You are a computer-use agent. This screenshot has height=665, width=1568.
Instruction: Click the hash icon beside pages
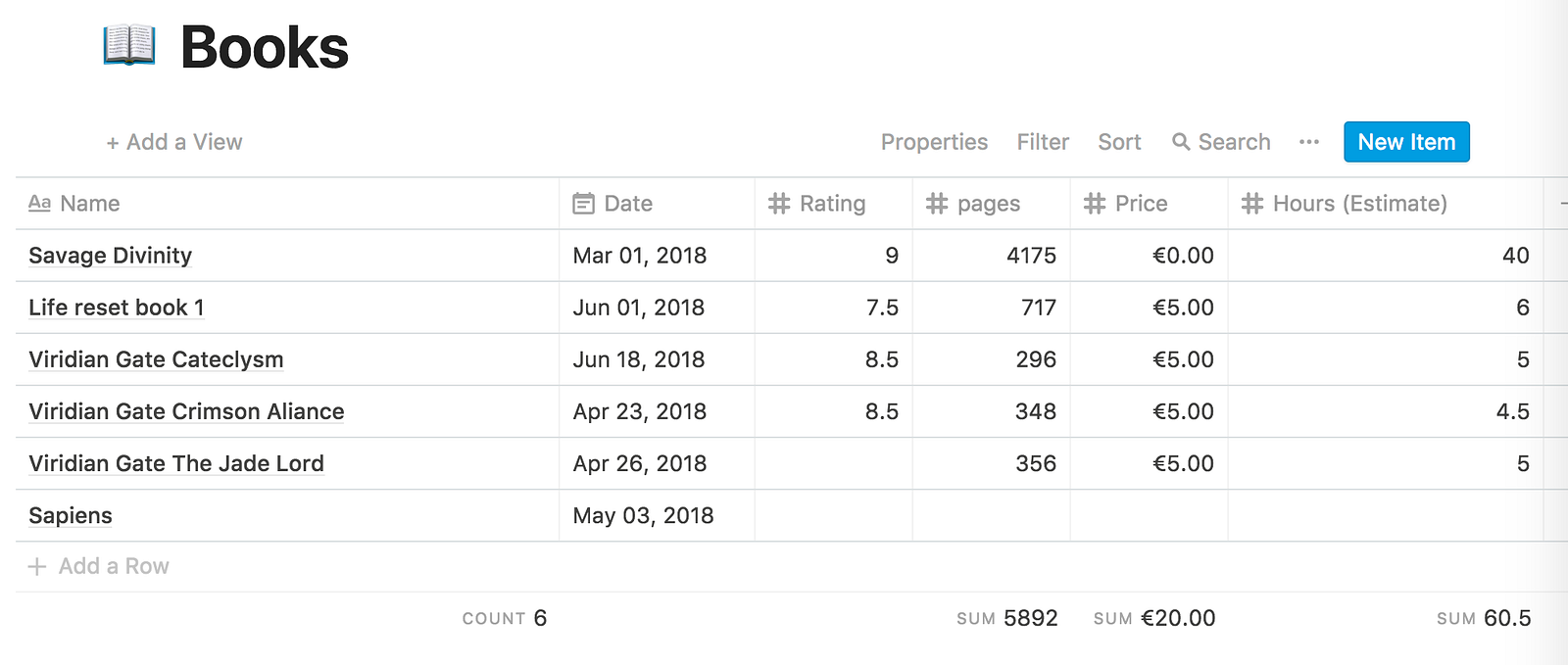pos(937,204)
